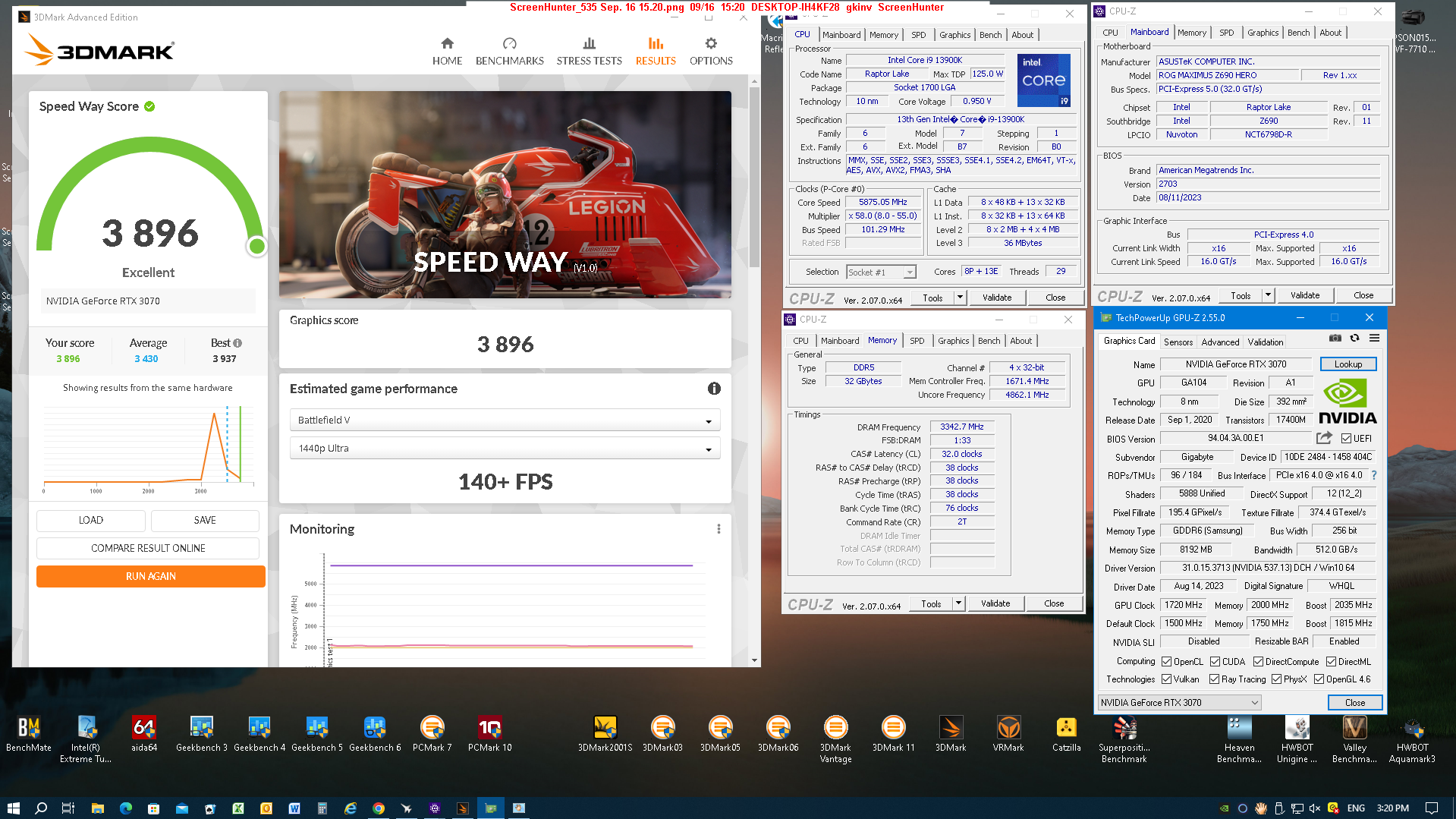
Task: Switch to RESULTS tab in 3DMark
Action: pos(656,52)
